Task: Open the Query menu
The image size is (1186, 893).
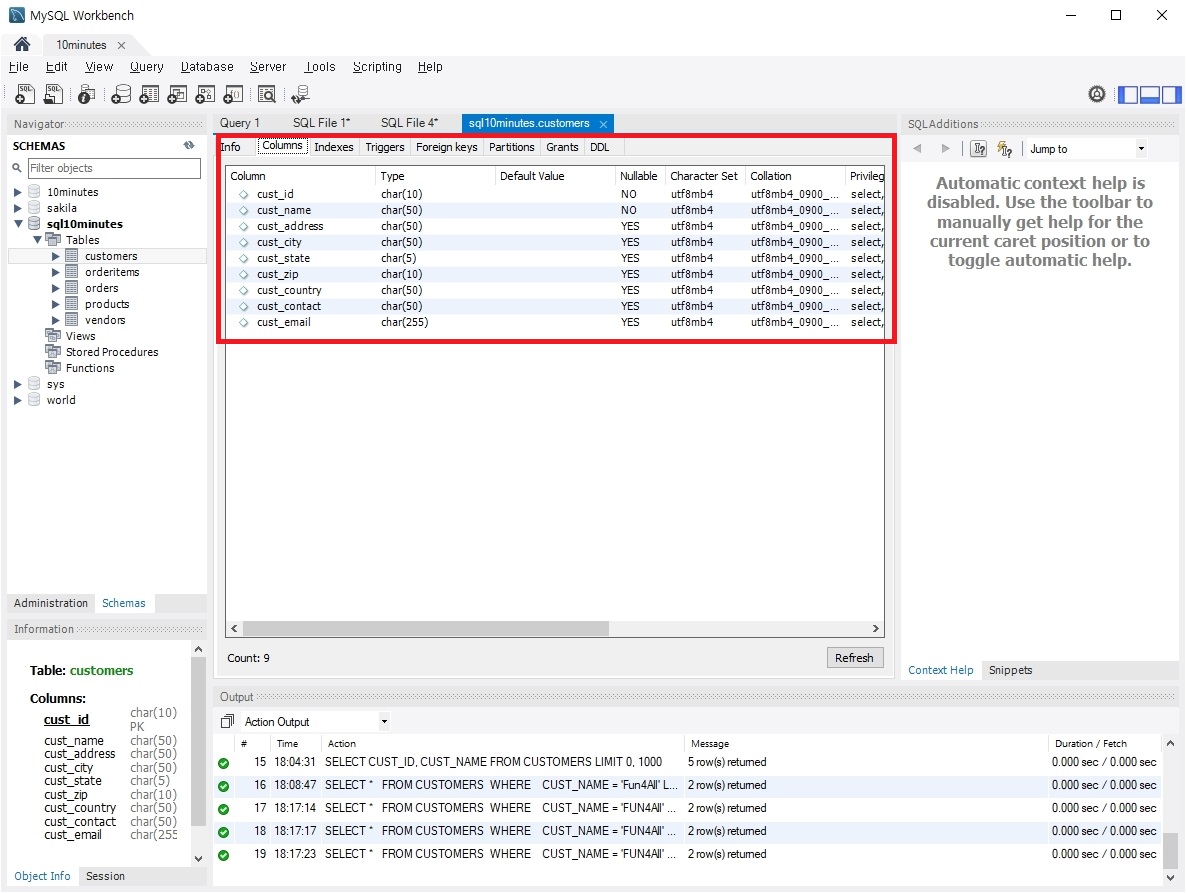Action: tap(147, 67)
